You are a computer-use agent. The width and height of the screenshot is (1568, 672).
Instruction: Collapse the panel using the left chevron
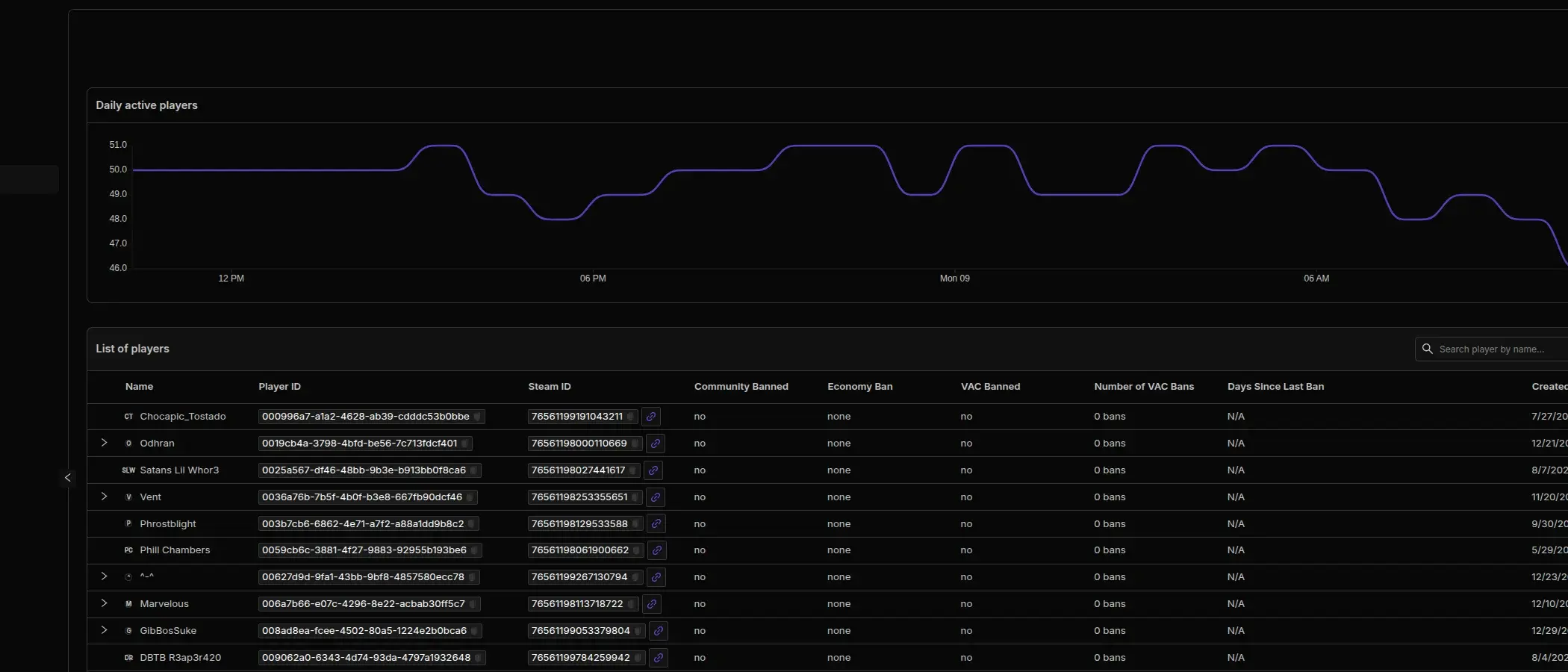pos(68,477)
